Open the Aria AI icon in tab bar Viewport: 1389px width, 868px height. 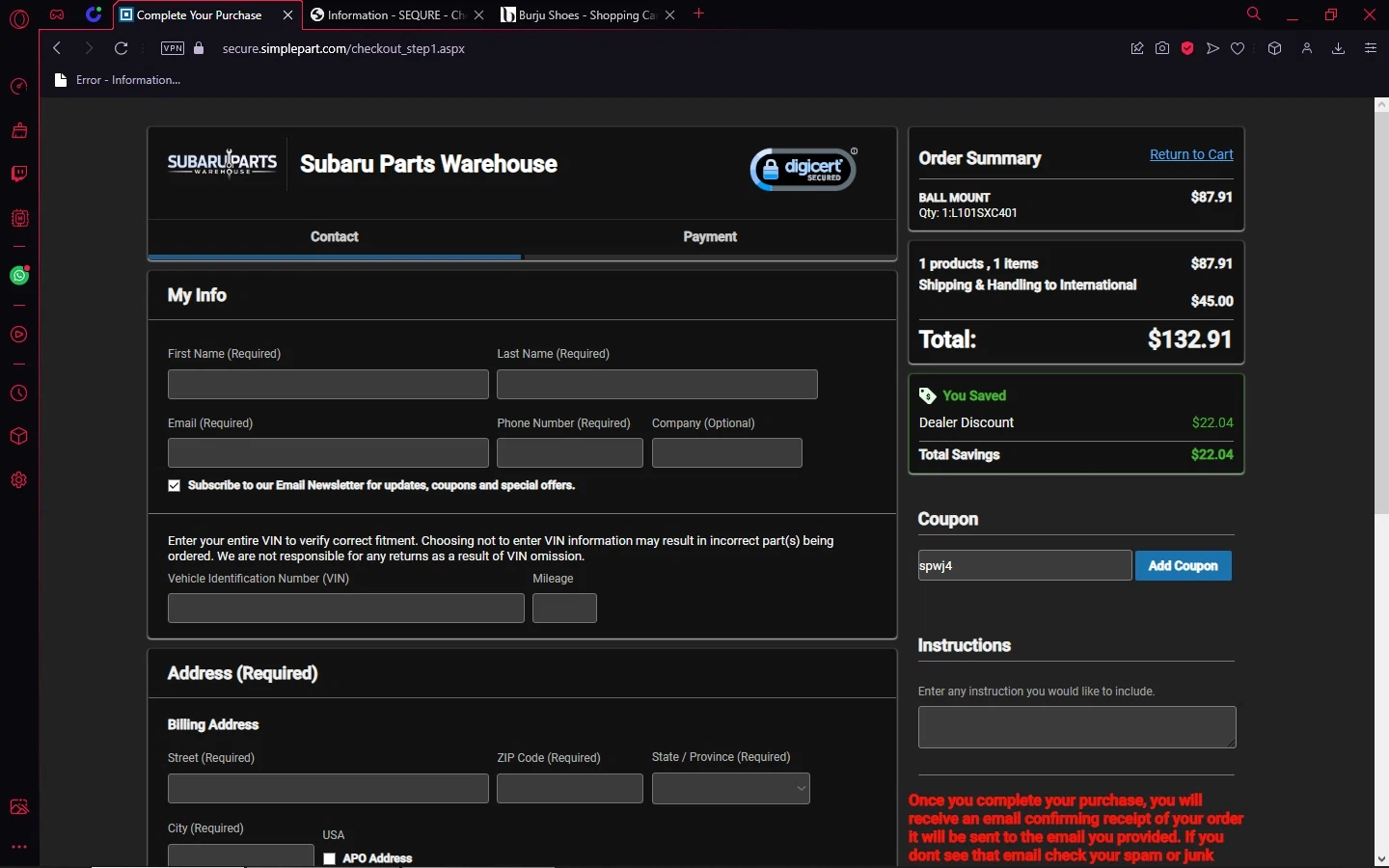[x=94, y=14]
